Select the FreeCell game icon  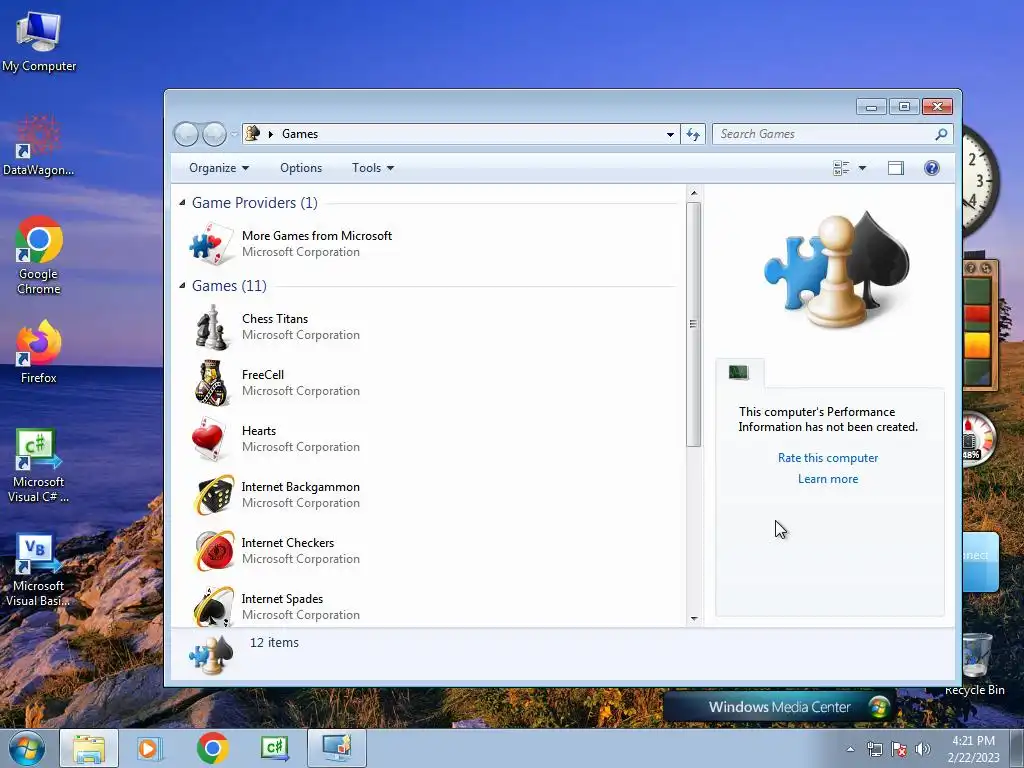tap(212, 383)
